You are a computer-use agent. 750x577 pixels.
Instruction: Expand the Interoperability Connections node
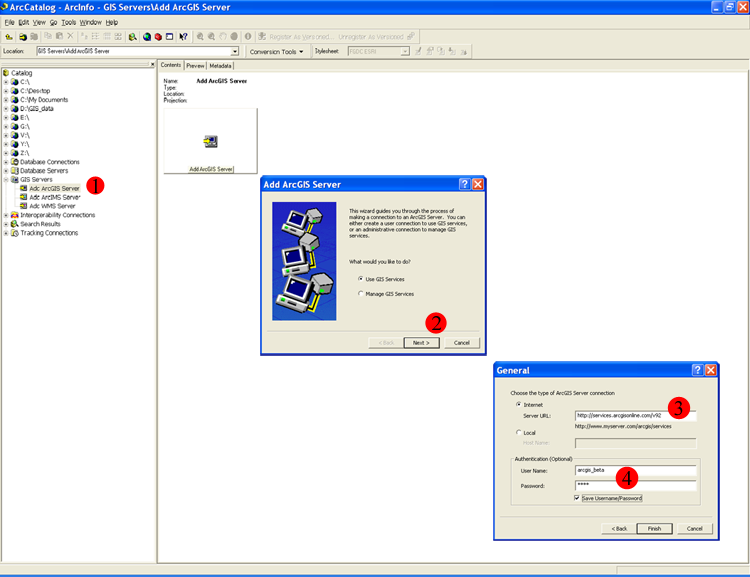click(6, 215)
